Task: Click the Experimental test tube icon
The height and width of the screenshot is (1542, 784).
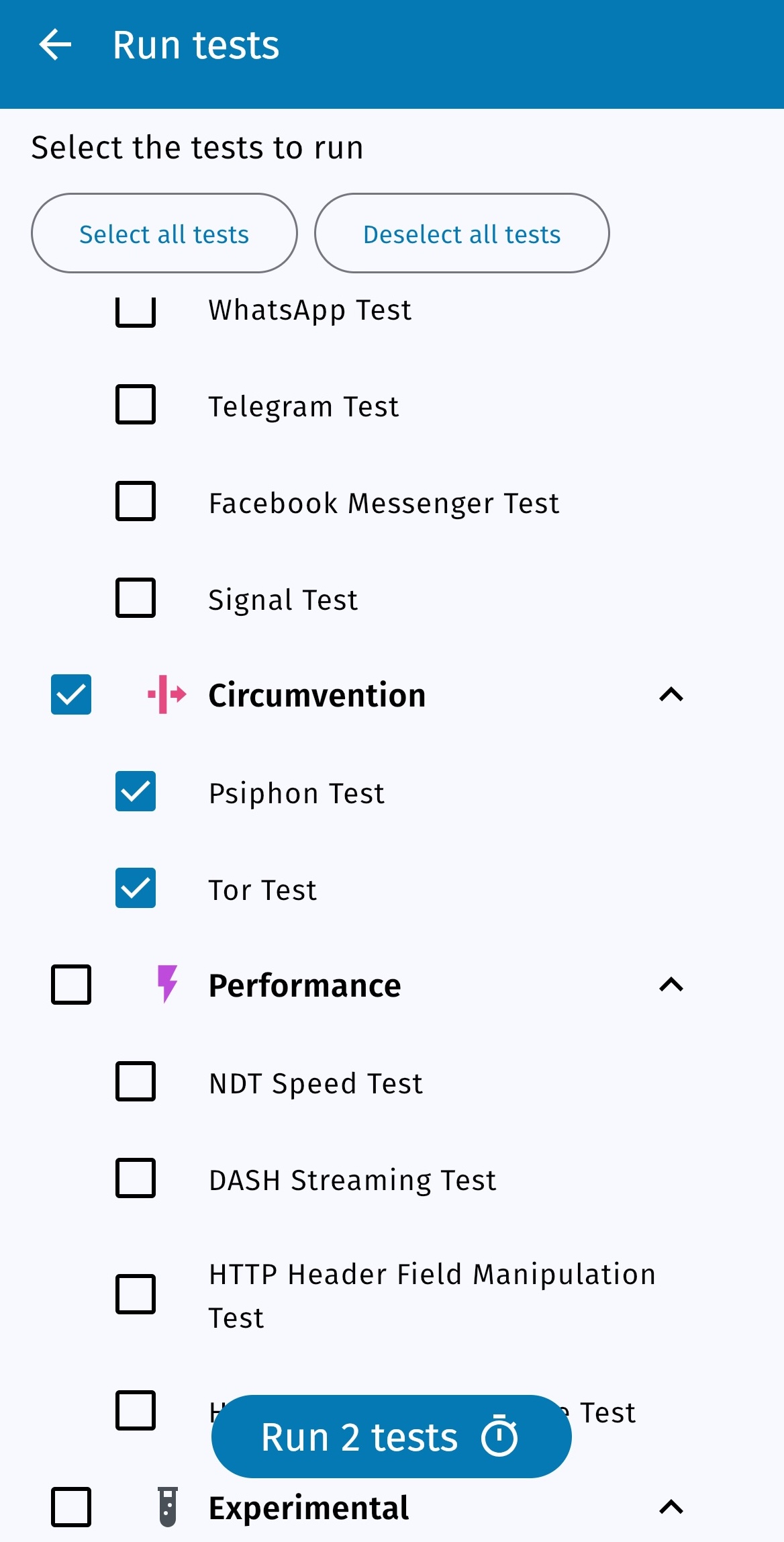Action: [x=168, y=1507]
